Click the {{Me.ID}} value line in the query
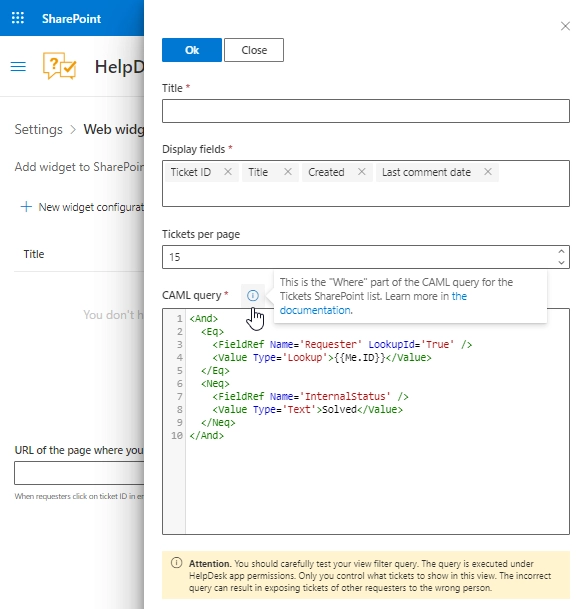 (322, 357)
